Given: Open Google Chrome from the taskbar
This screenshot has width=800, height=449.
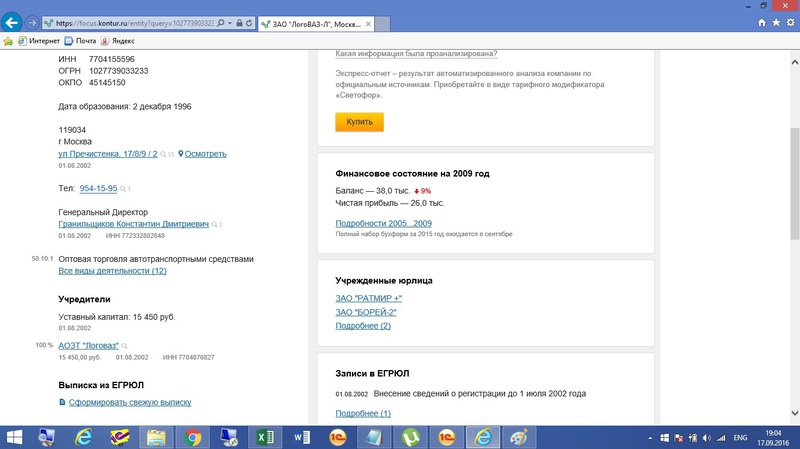Looking at the screenshot, I should tap(192, 438).
